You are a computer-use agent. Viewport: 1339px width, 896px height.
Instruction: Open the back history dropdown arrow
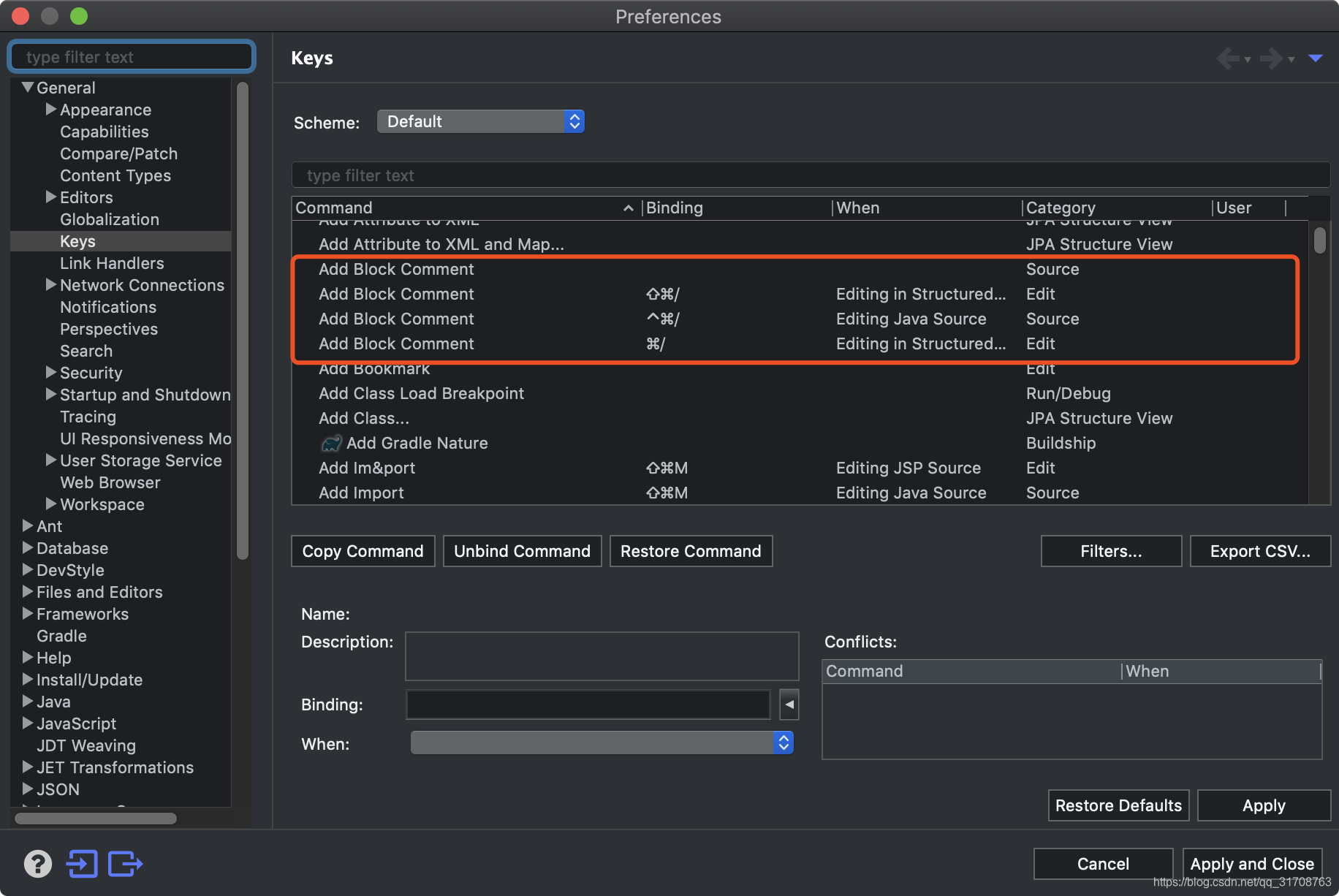tap(1248, 59)
